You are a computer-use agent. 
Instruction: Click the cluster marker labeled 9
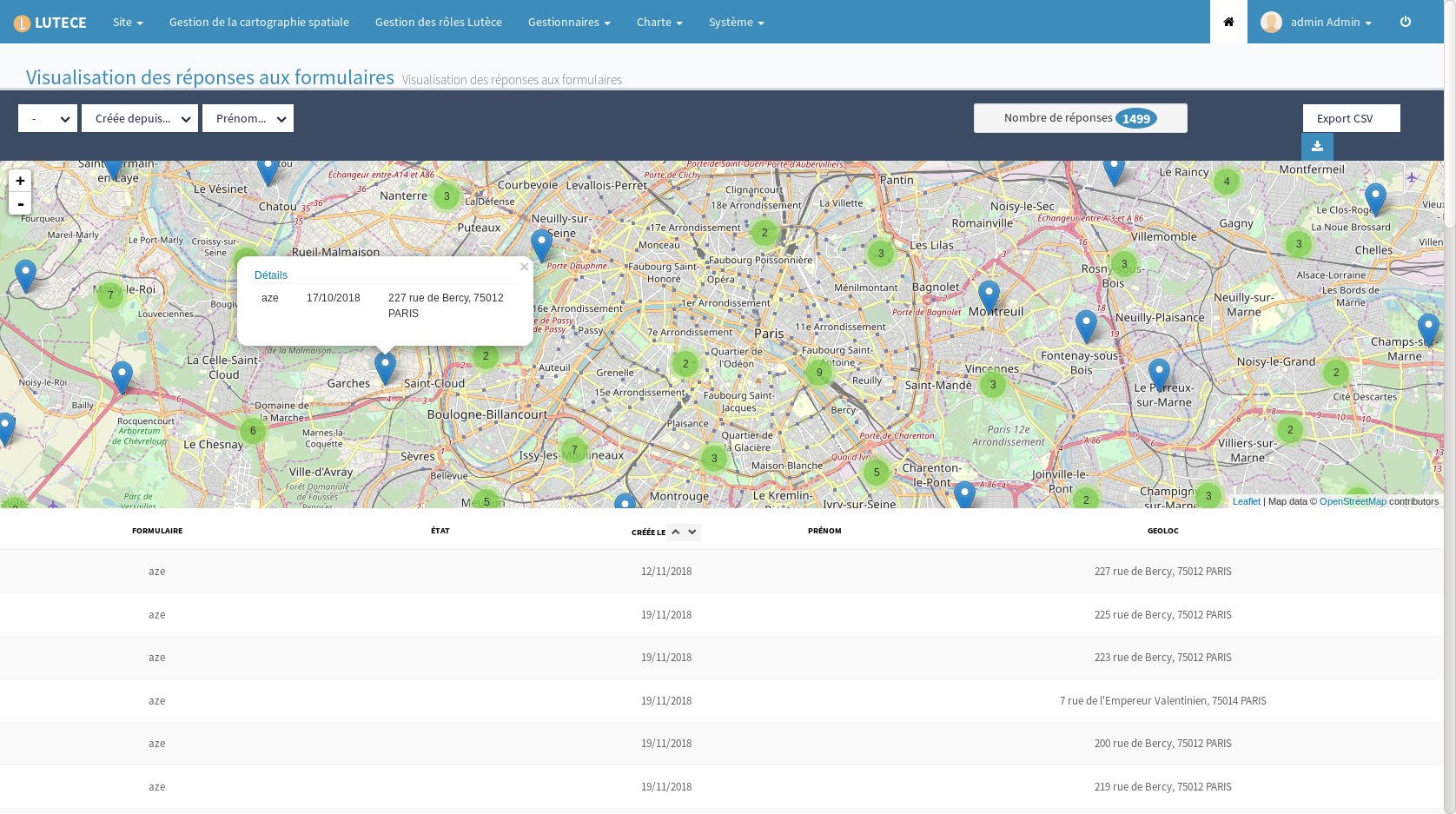click(819, 373)
